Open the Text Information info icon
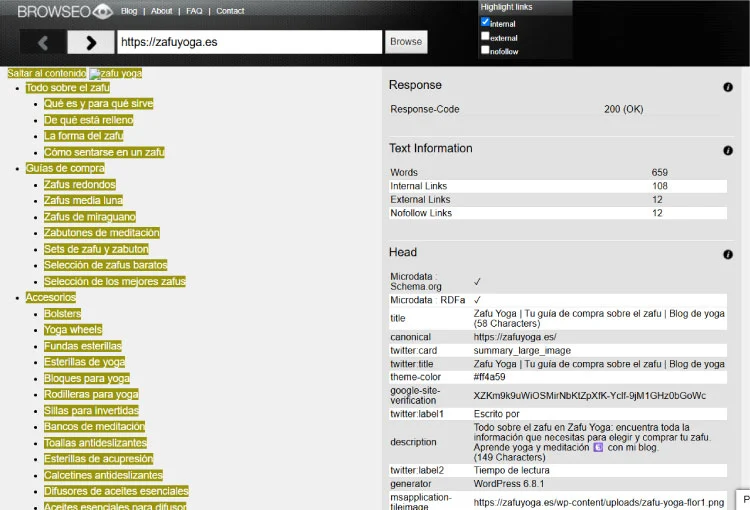 pyautogui.click(x=728, y=151)
